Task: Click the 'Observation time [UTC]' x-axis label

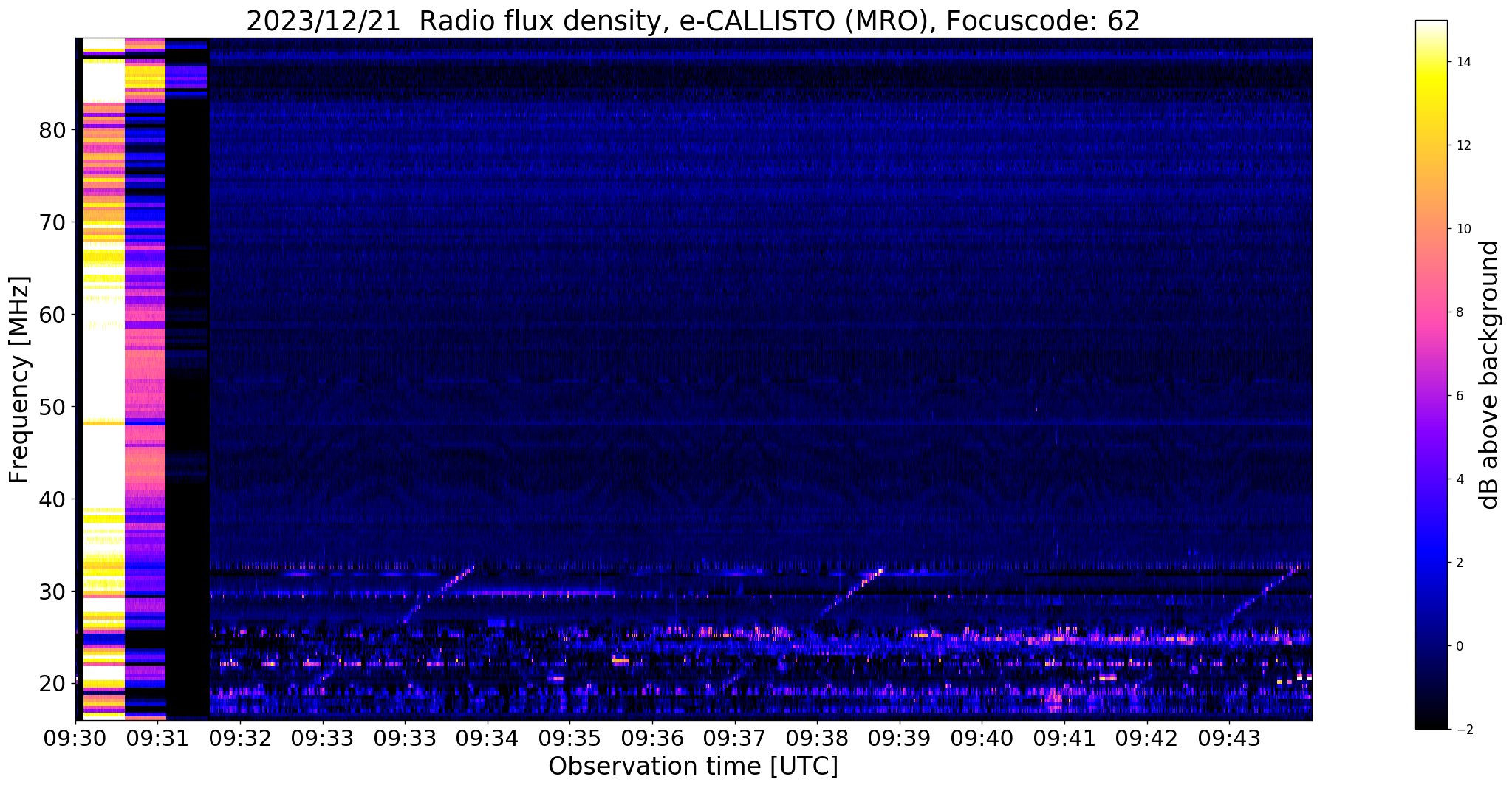Action: (693, 767)
